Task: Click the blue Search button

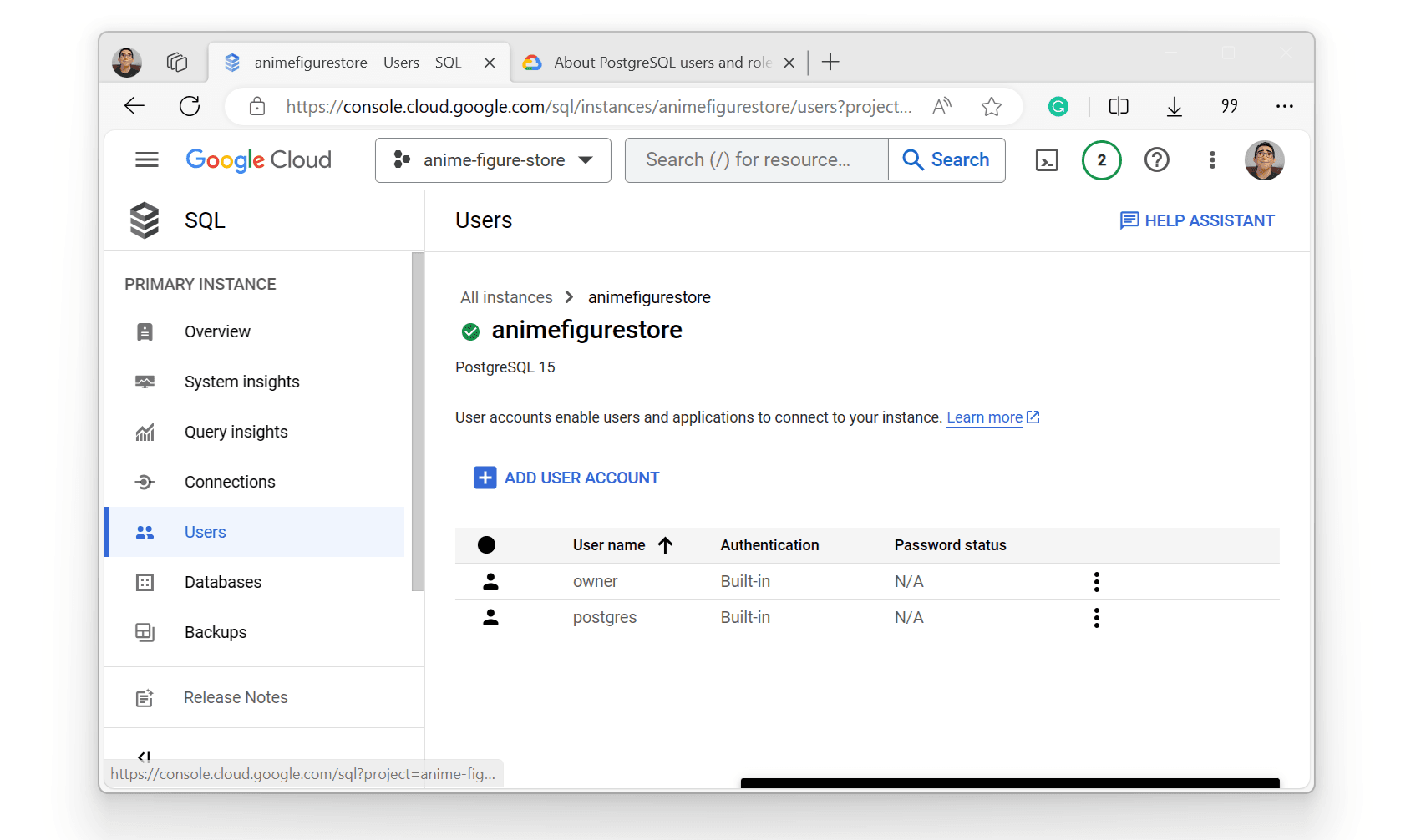Action: (x=946, y=160)
